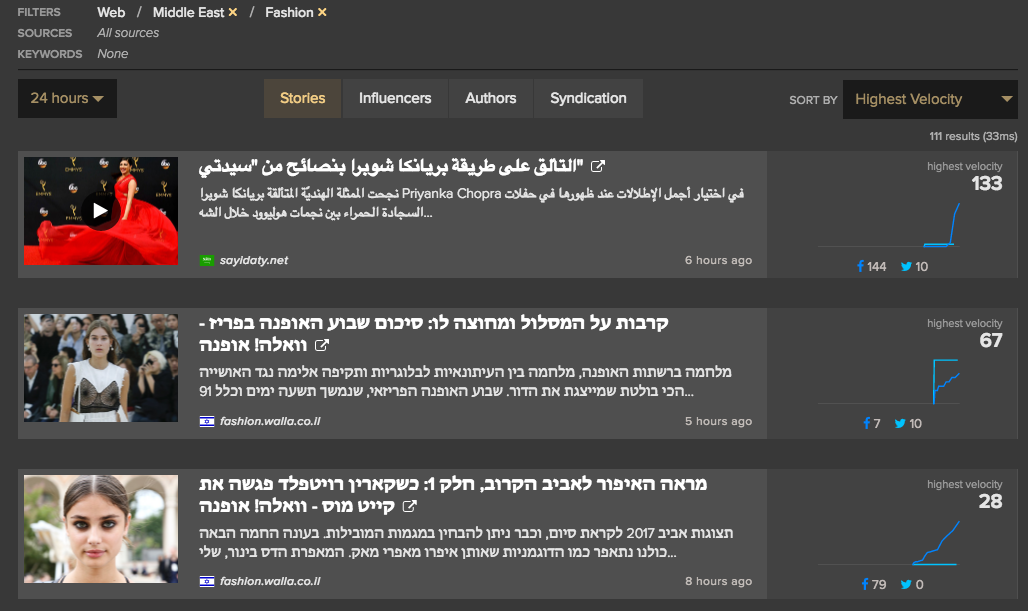Screen dimensions: 1028x611
Task: Select the Stories tab
Action: click(302, 98)
